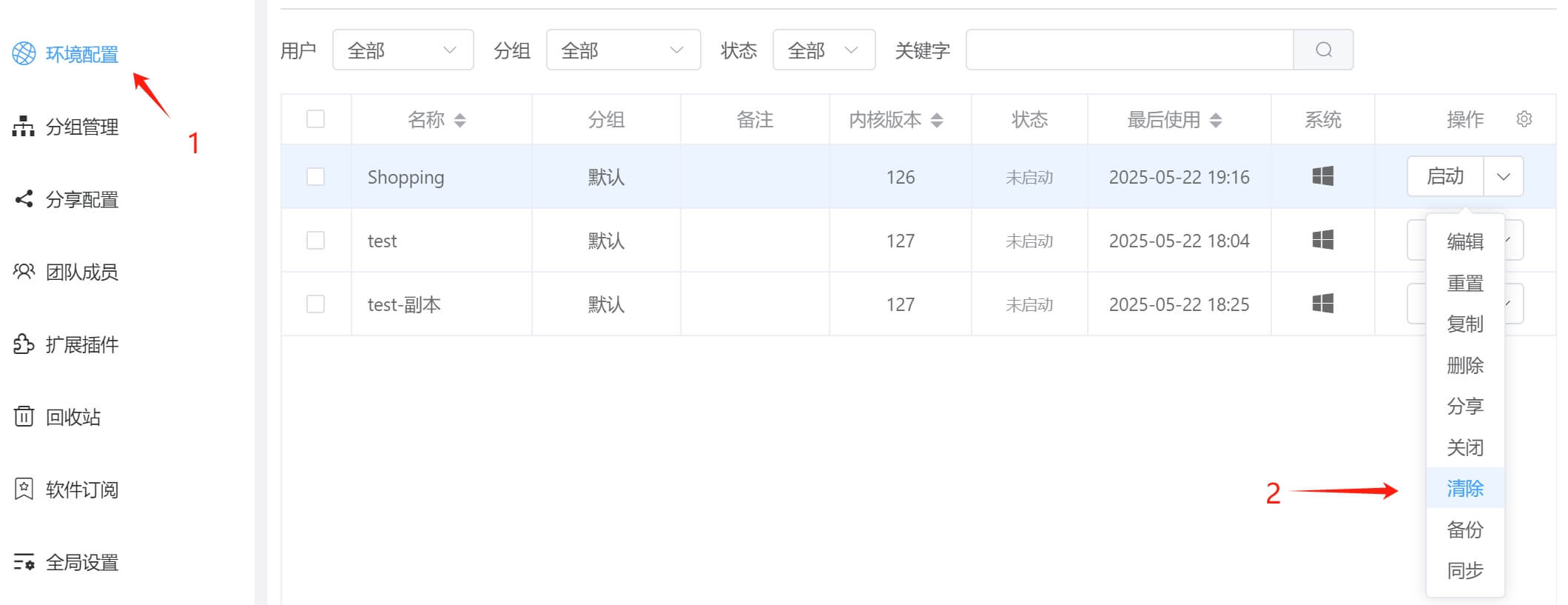Screen dimensions: 1568x605
Task: Click the 环境配置 globe icon
Action: coord(24,53)
